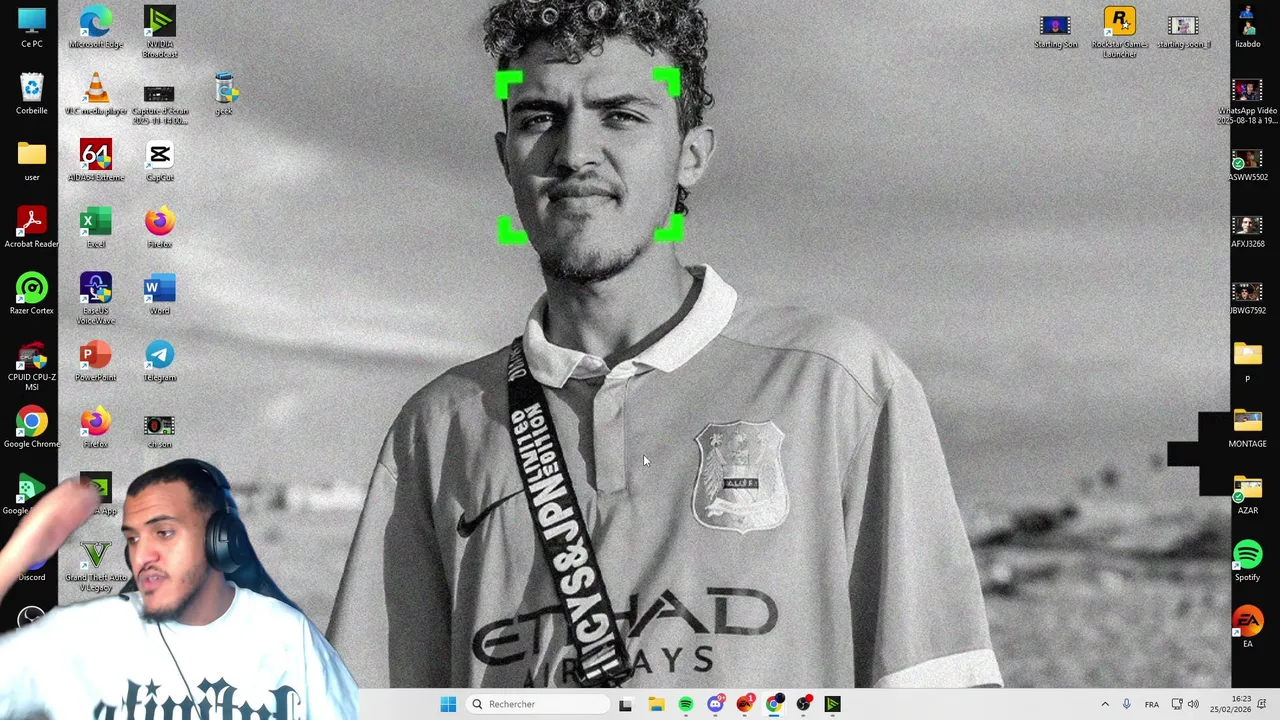
Task: Switch to NVIDIA Broadcast in taskbar
Action: [832, 704]
